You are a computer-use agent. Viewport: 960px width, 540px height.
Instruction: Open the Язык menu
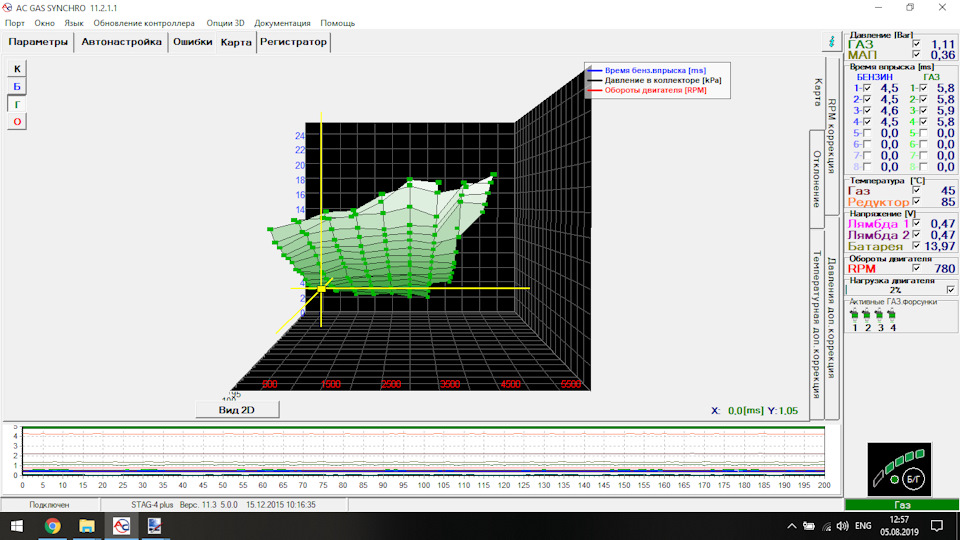coord(73,23)
